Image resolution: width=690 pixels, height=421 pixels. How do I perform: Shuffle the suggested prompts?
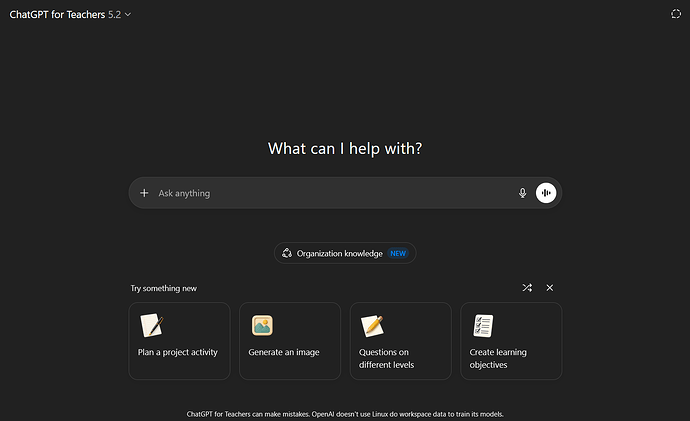pyautogui.click(x=527, y=288)
